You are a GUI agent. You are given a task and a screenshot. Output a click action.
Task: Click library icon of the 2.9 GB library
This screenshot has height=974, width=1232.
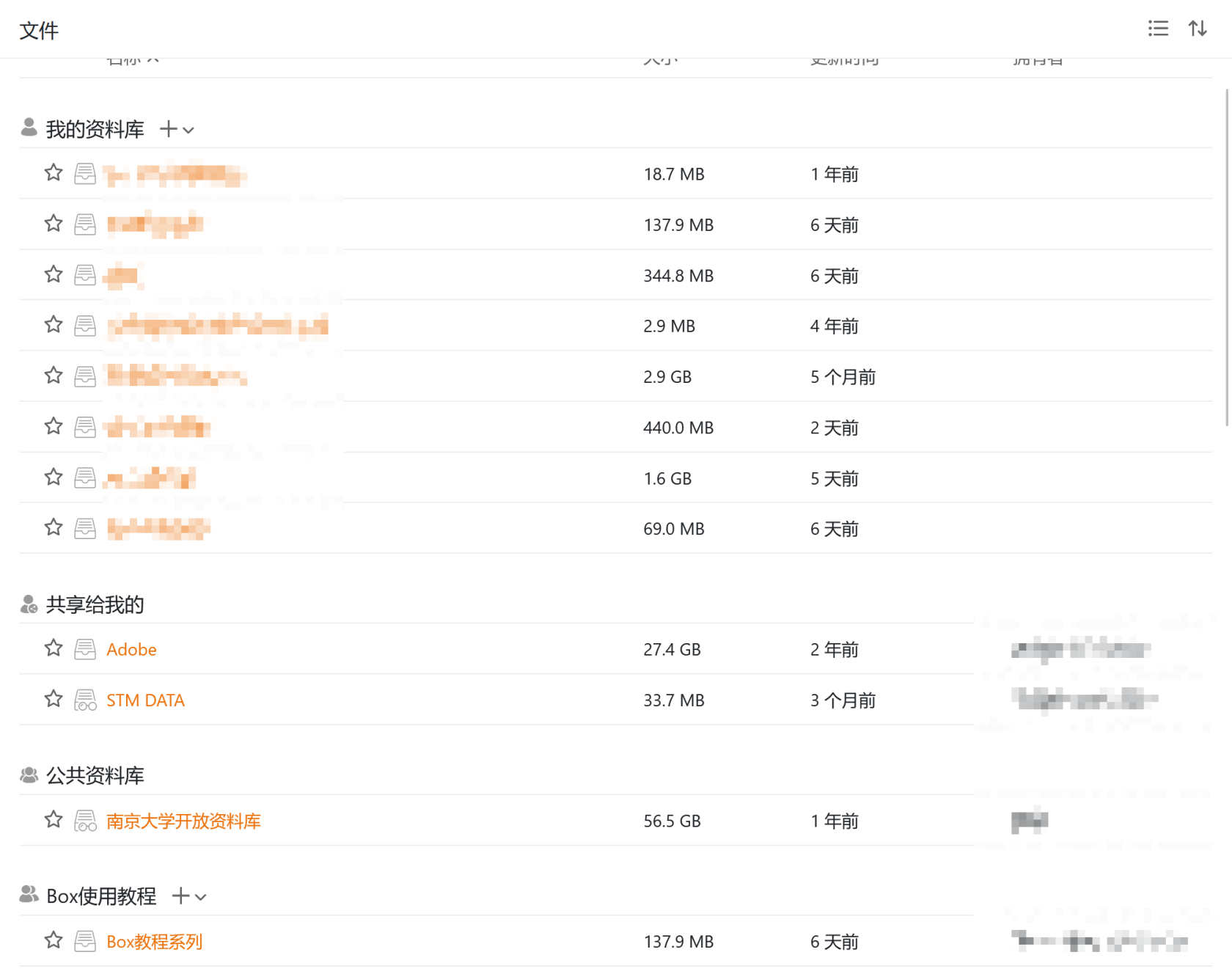click(85, 376)
